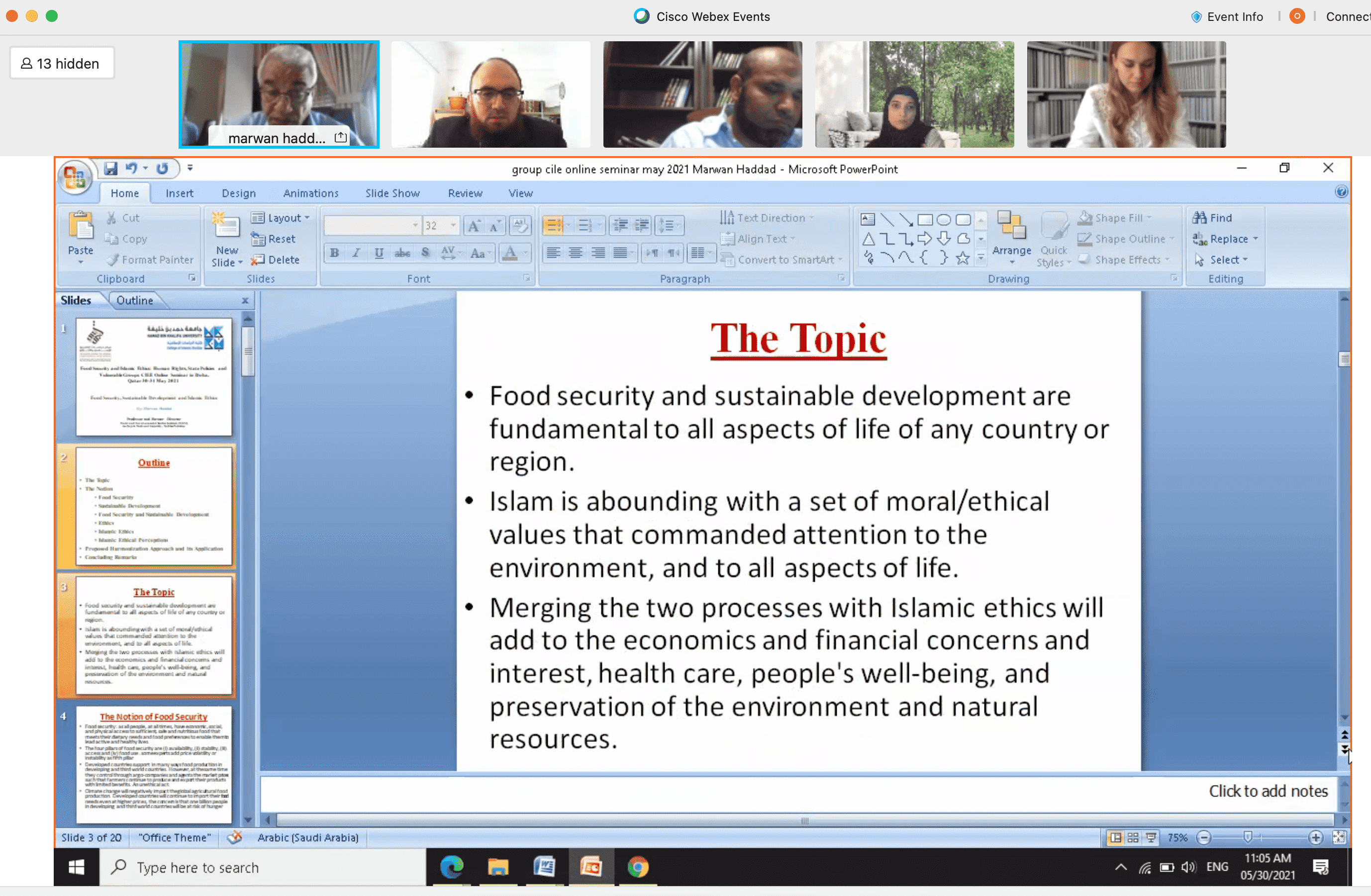Click the Find binoculars command

click(1213, 218)
